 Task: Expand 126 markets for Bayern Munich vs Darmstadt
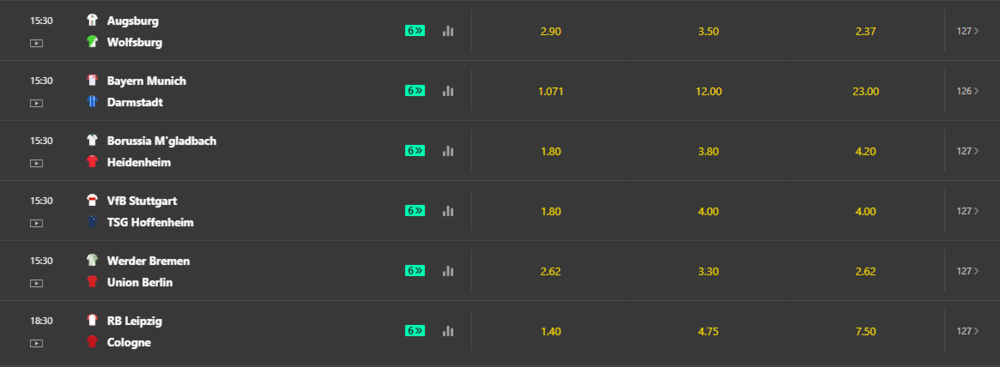coord(967,91)
